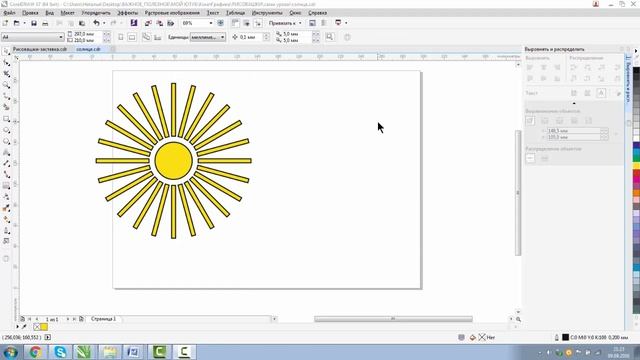640x360 pixels.
Task: Open the color palette flyout arrow at the top
Action: [636, 51]
